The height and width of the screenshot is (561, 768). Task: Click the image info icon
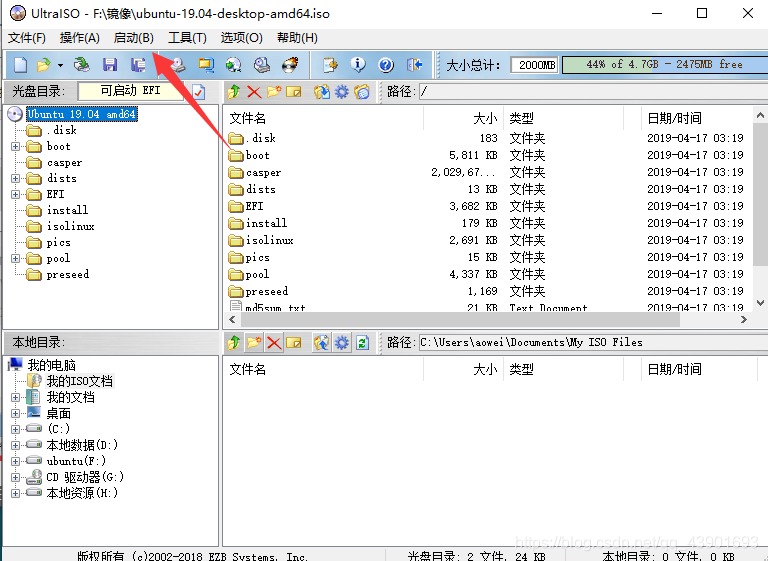(358, 65)
